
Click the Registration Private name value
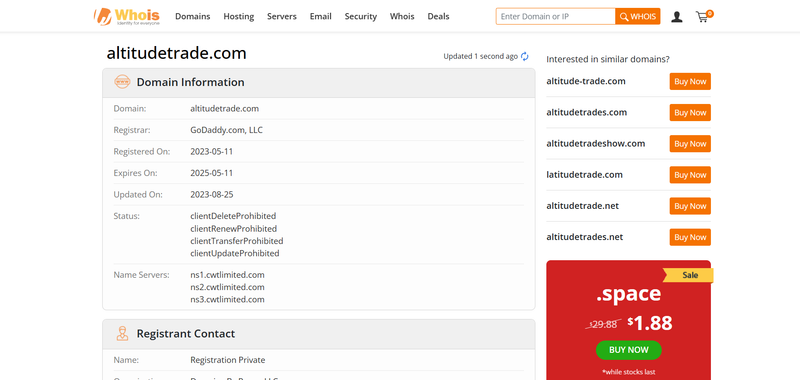click(228, 360)
